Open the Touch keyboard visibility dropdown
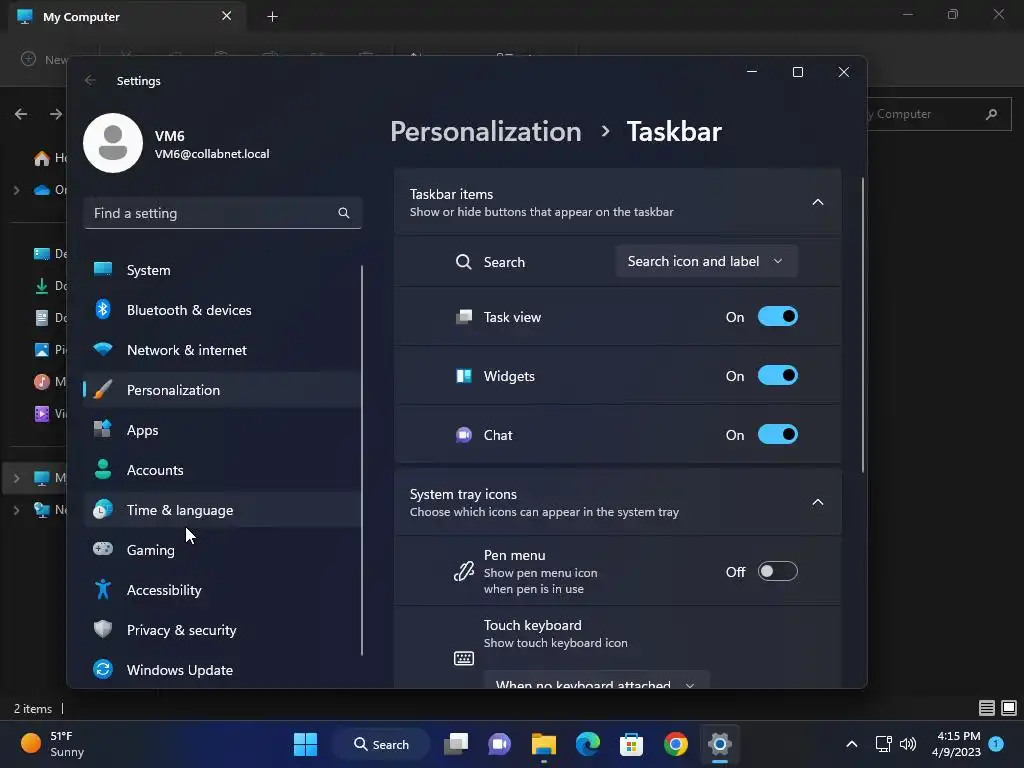The height and width of the screenshot is (768, 1024). point(596,682)
